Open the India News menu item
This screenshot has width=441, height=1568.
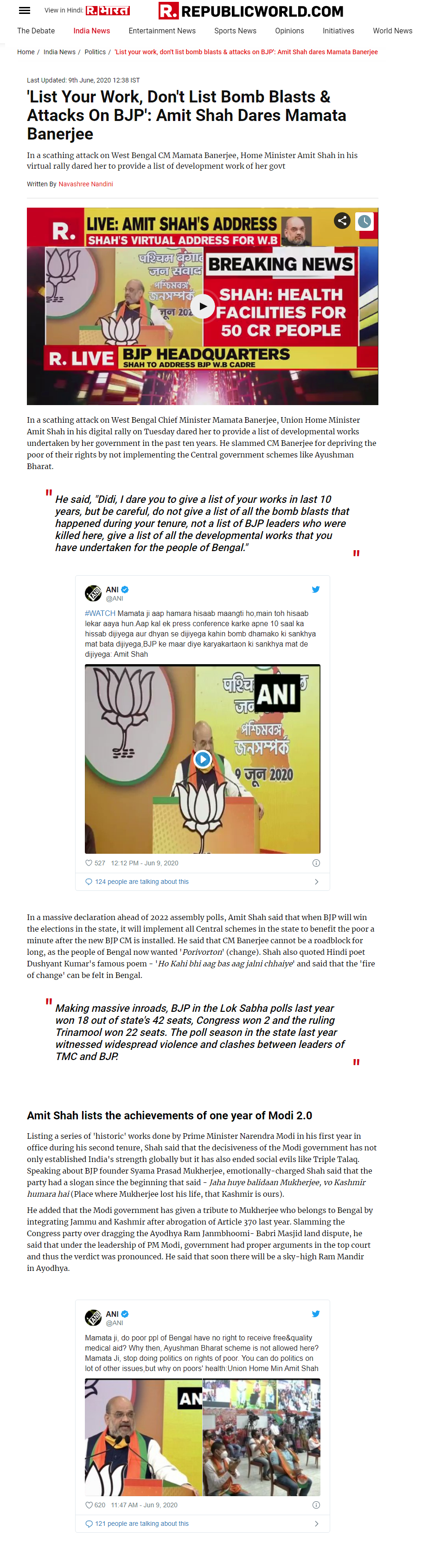[x=91, y=31]
